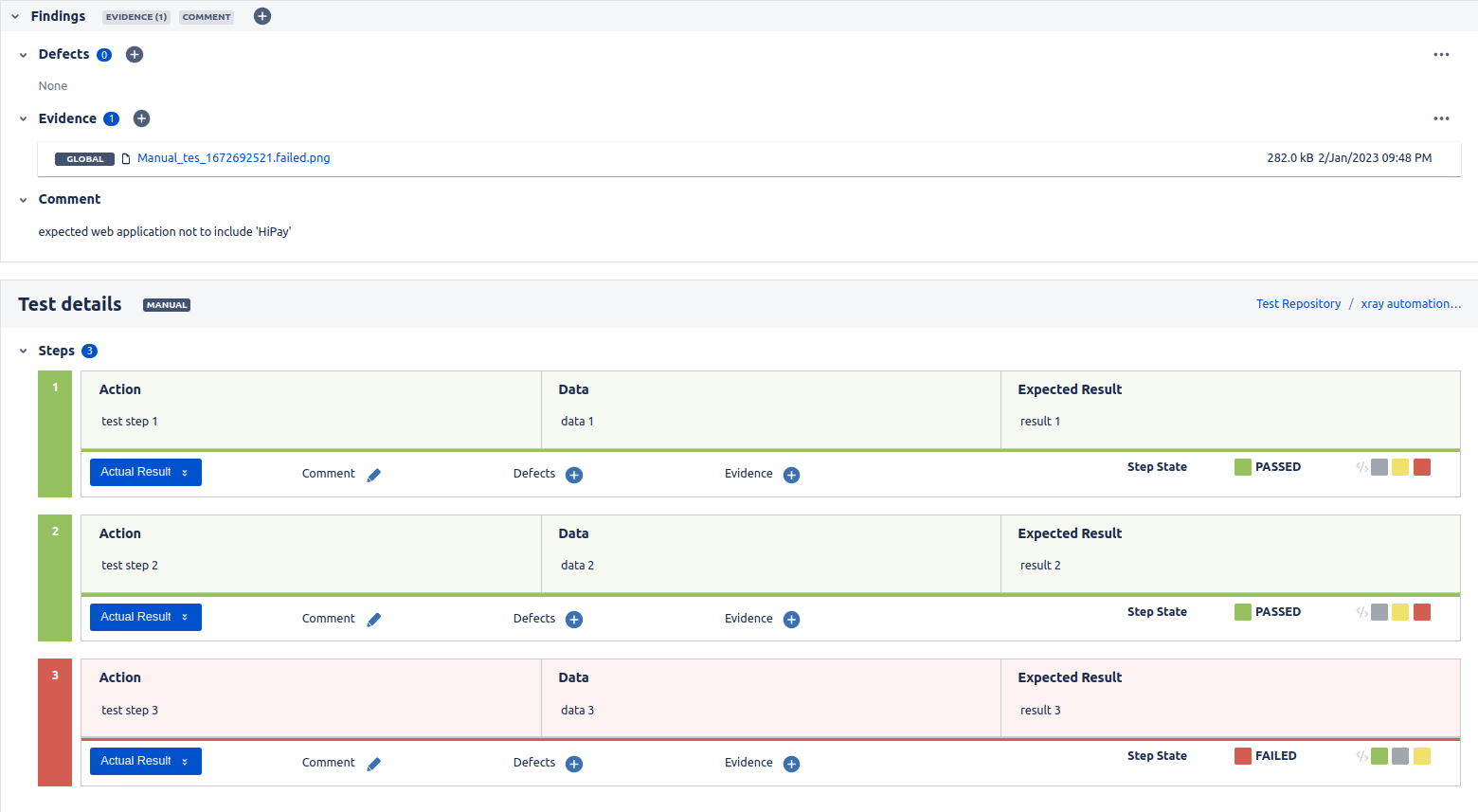This screenshot has height=812, width=1478.
Task: Click file icon beside Manual_tes failed.png
Action: pyautogui.click(x=125, y=159)
